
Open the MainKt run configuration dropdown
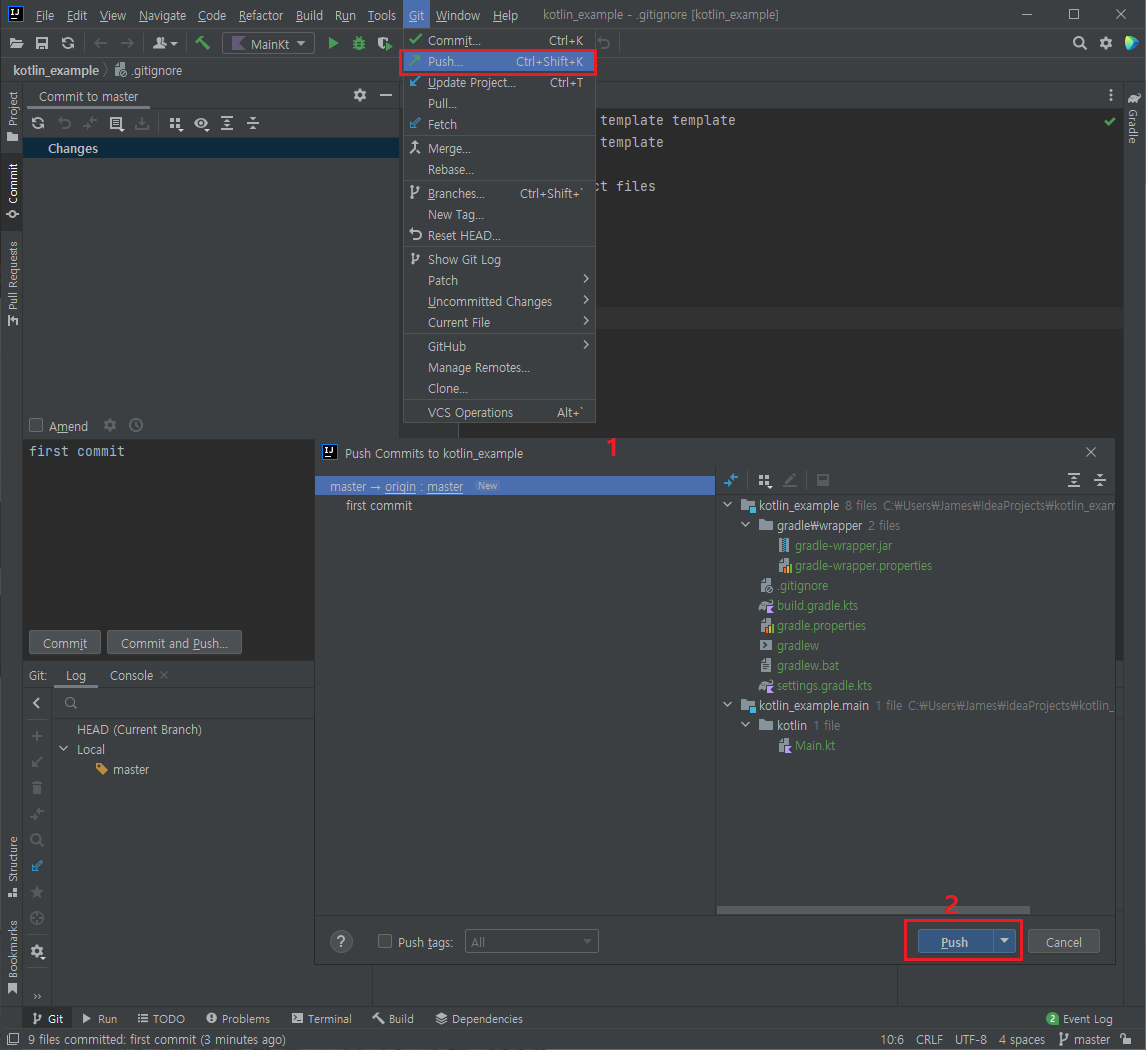point(268,43)
